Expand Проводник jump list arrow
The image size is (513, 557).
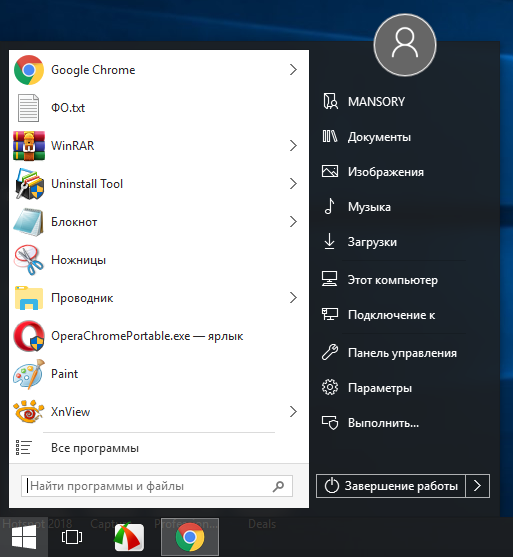pyautogui.click(x=293, y=298)
